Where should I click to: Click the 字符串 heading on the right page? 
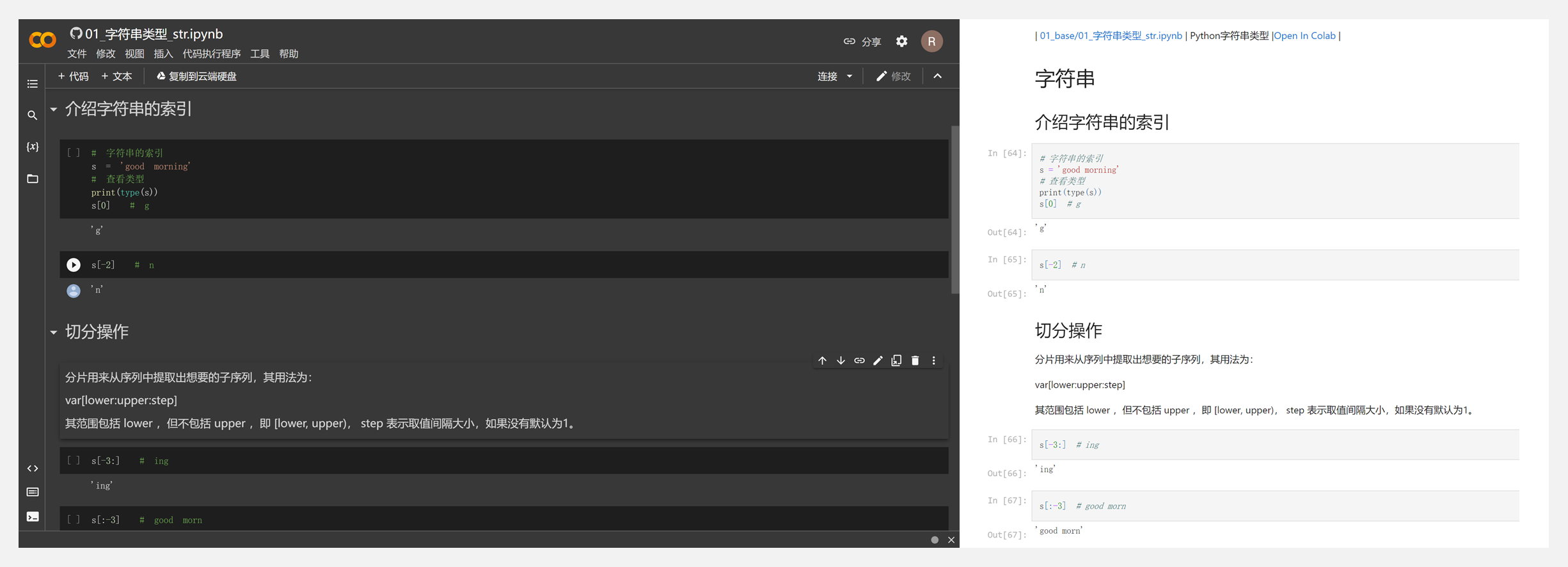[1065, 79]
